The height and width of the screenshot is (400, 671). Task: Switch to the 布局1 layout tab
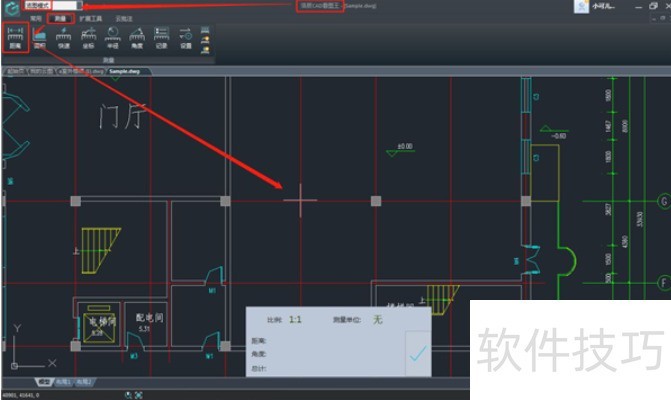click(63, 382)
